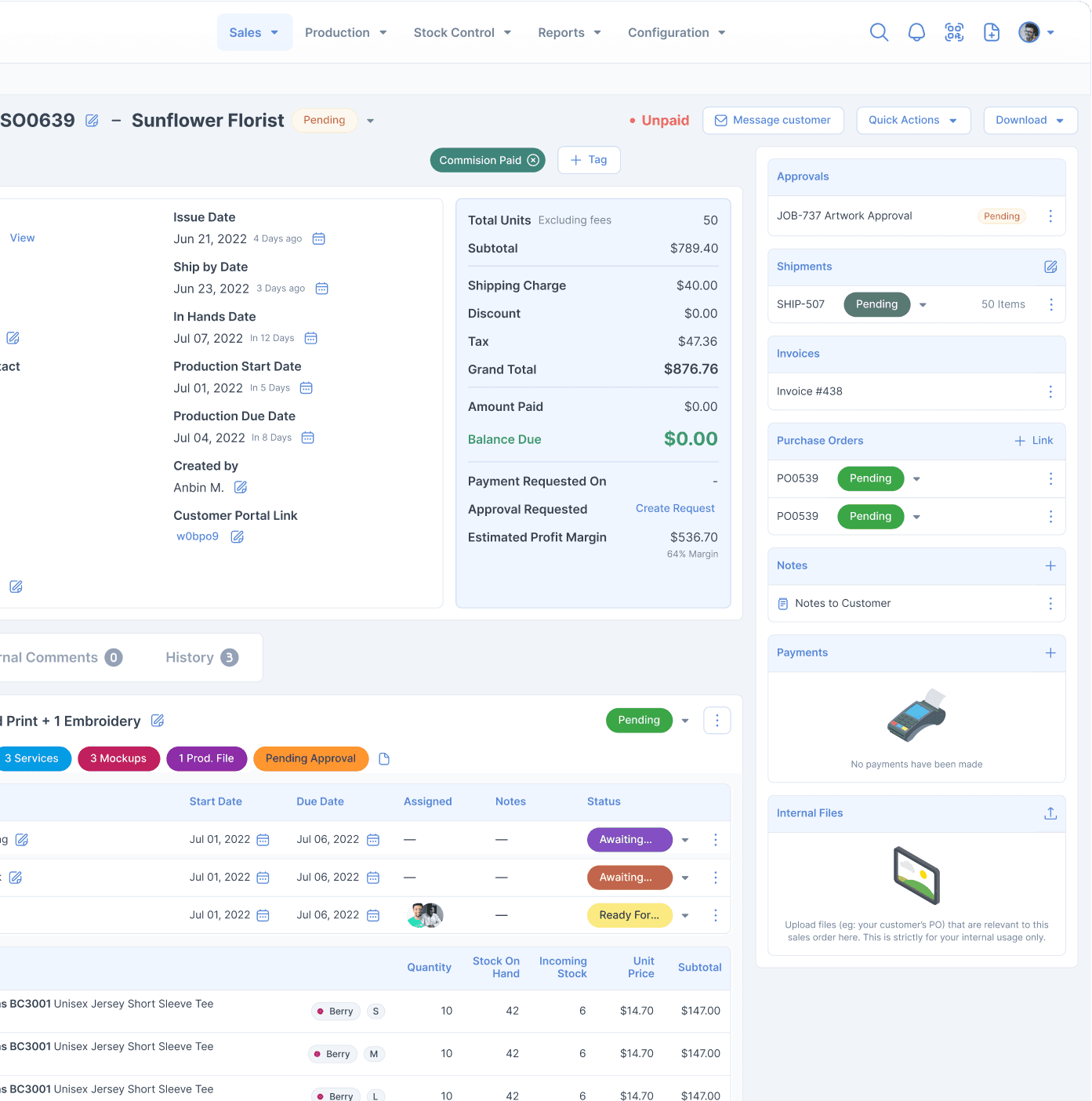Edit the Shipments section
Image resolution: width=1092 pixels, height=1101 pixels.
pyautogui.click(x=1050, y=267)
